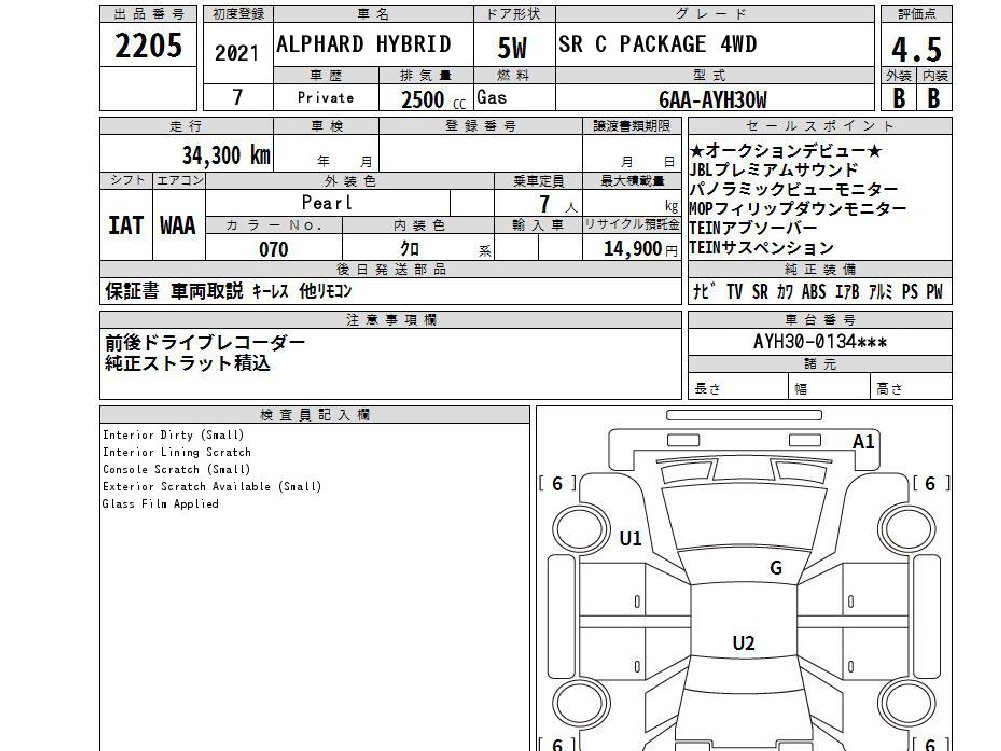The width and height of the screenshot is (1001, 751).
Task: Click Console Scratch (Small) remark
Action: click(177, 469)
